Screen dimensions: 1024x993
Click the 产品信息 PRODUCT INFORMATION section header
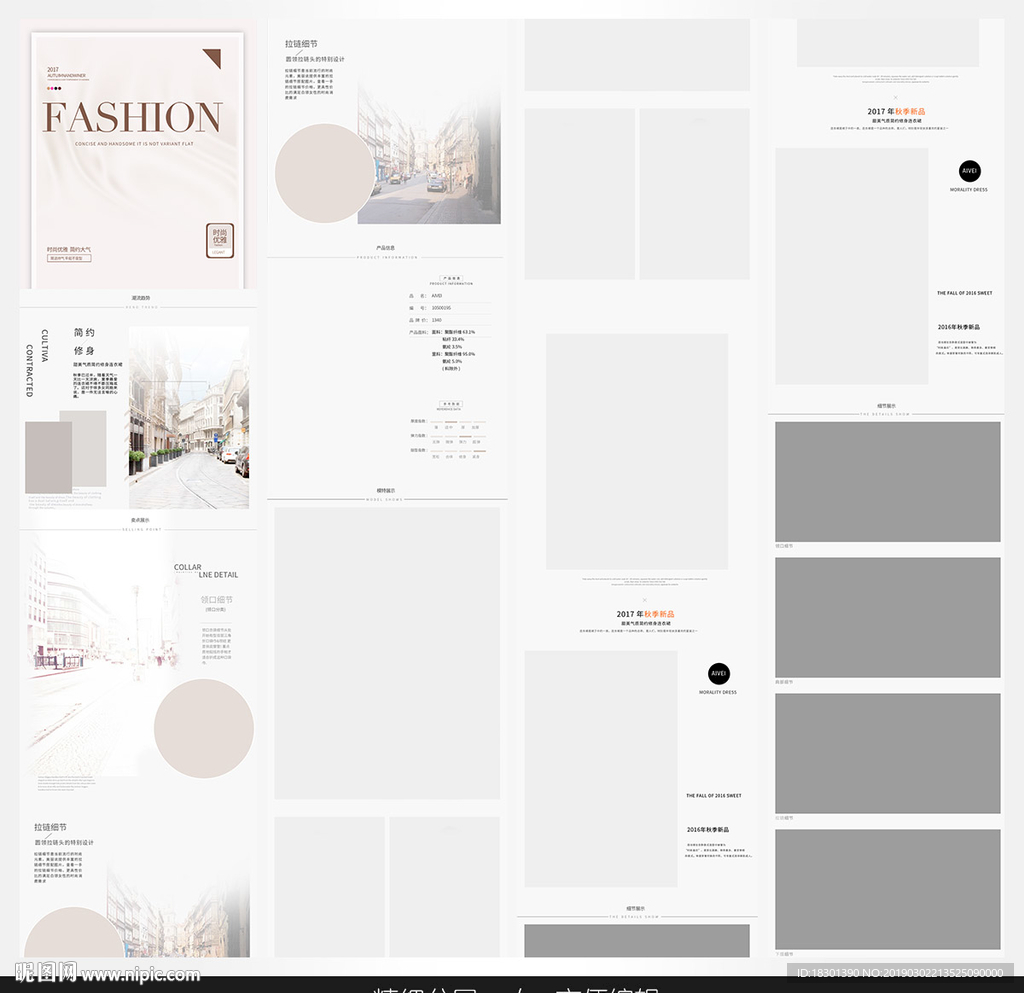pos(386,252)
